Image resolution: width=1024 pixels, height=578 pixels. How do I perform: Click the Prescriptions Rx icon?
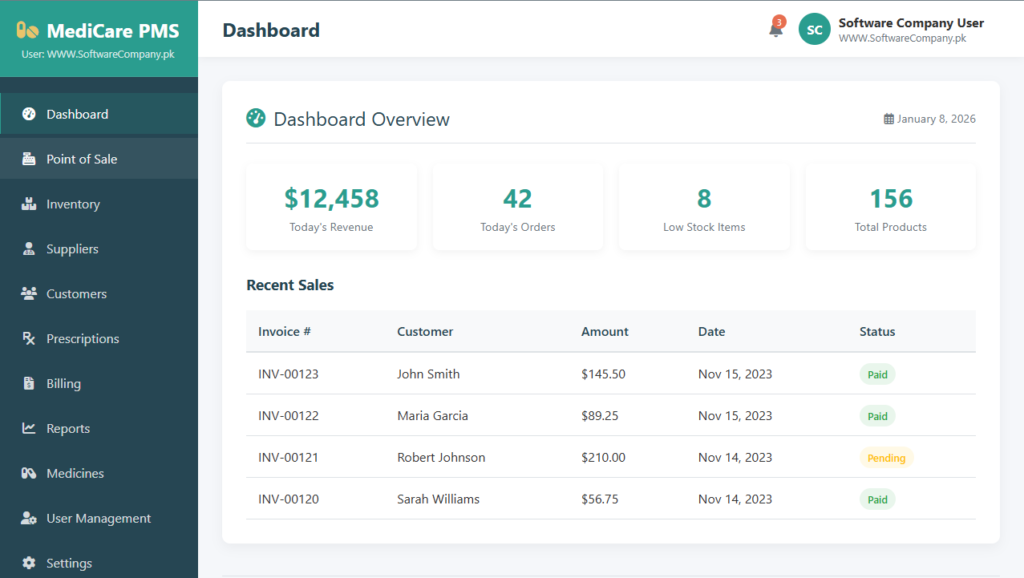pos(29,339)
